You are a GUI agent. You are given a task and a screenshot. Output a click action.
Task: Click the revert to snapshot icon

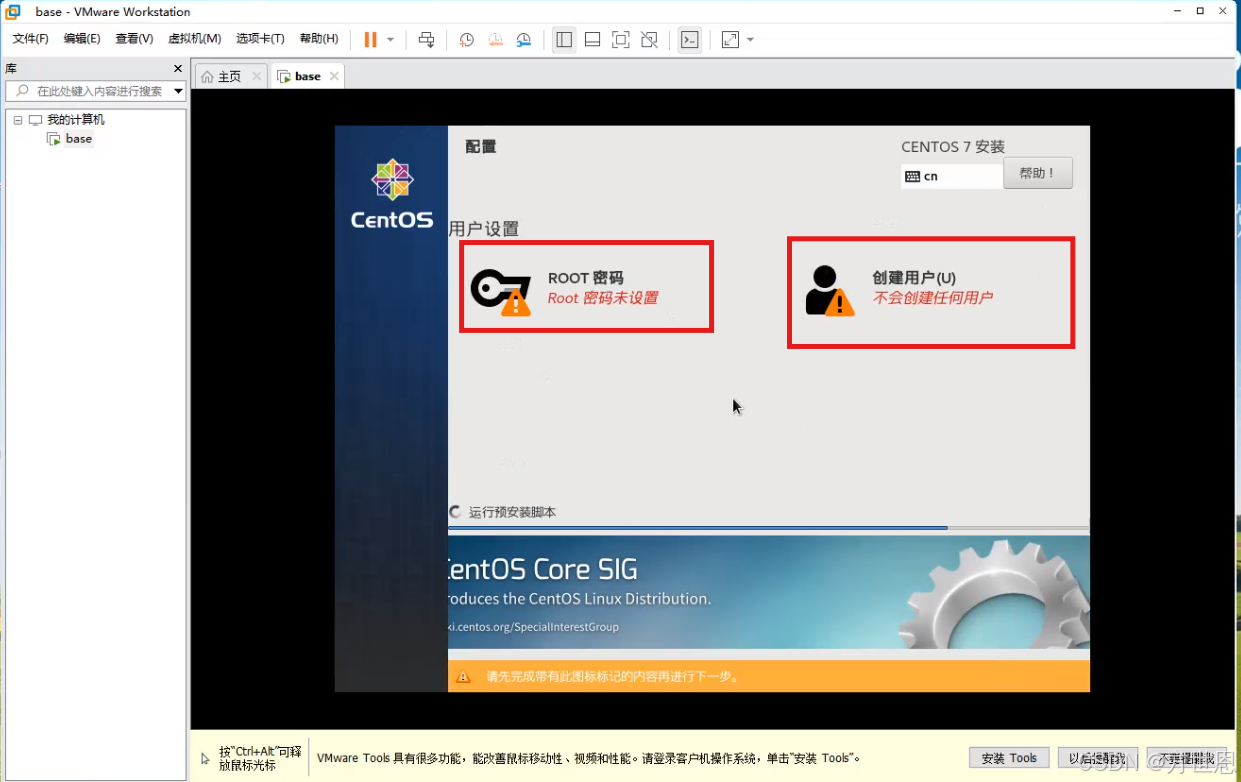click(495, 40)
